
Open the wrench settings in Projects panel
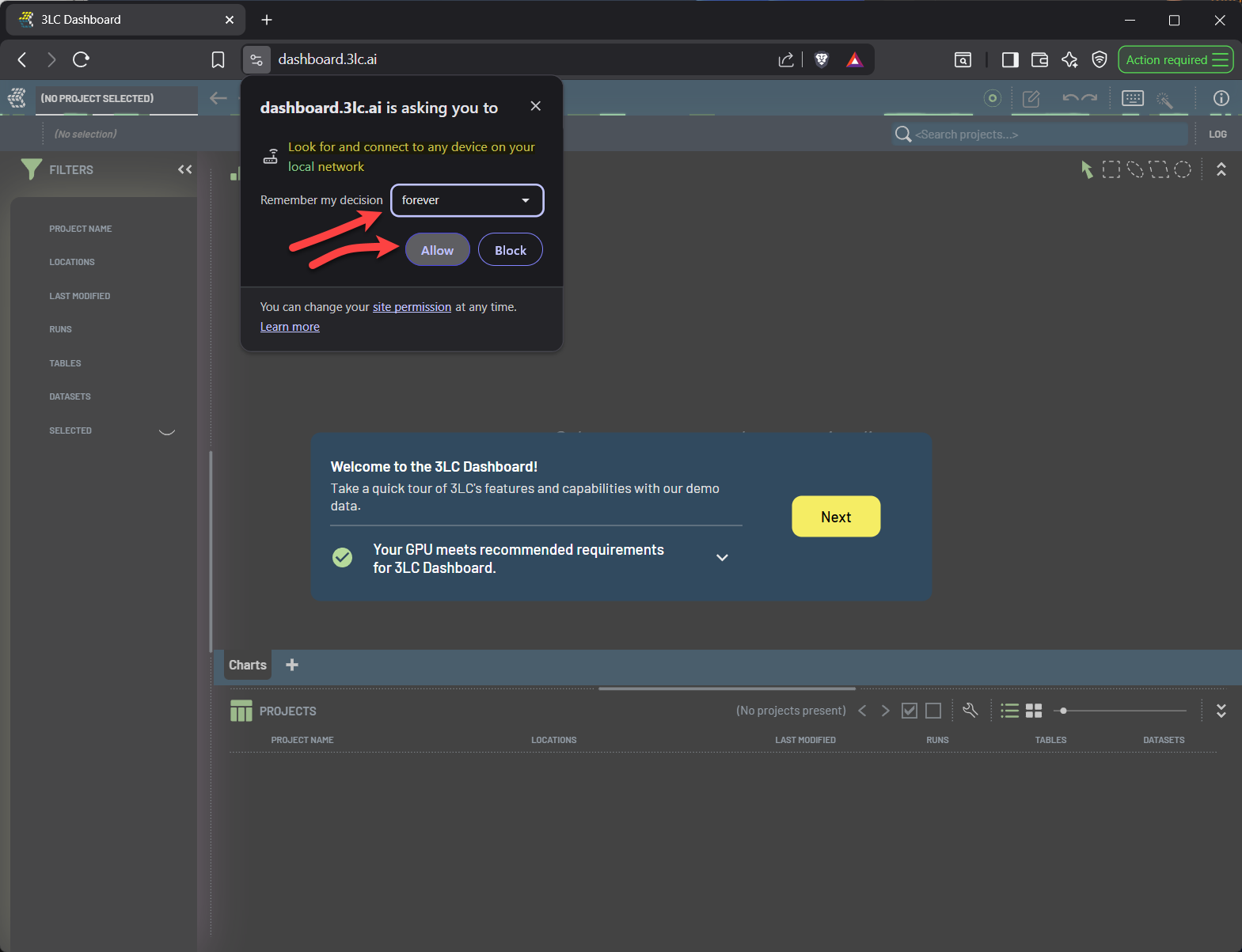pyautogui.click(x=970, y=711)
